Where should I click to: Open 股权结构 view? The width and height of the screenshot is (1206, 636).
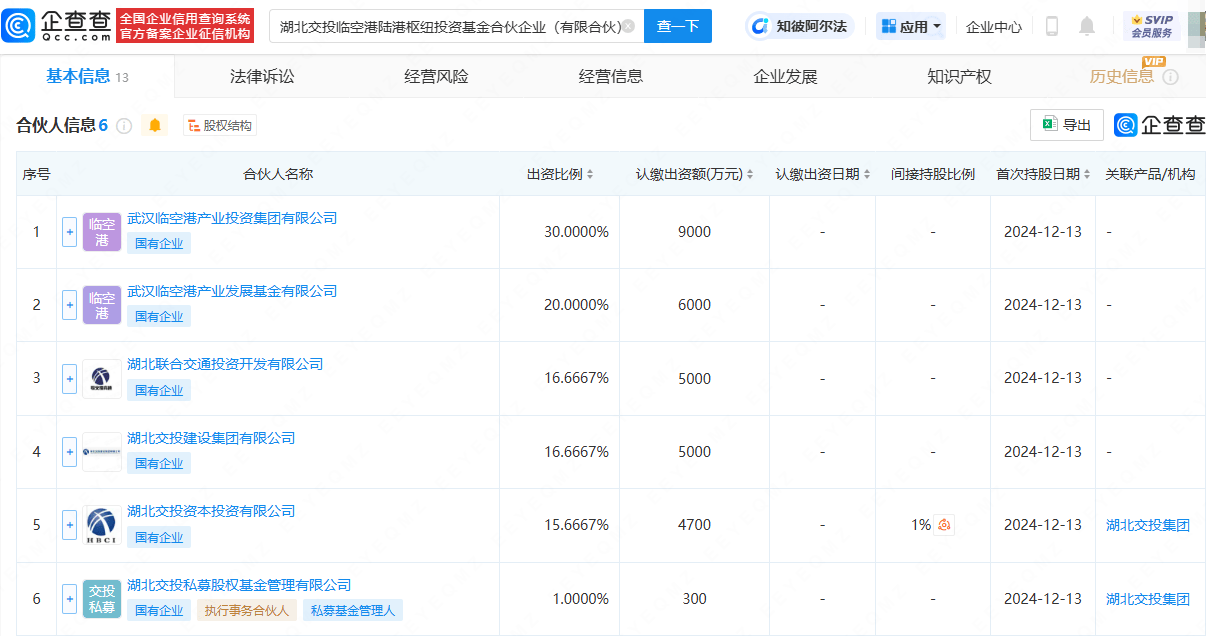220,125
